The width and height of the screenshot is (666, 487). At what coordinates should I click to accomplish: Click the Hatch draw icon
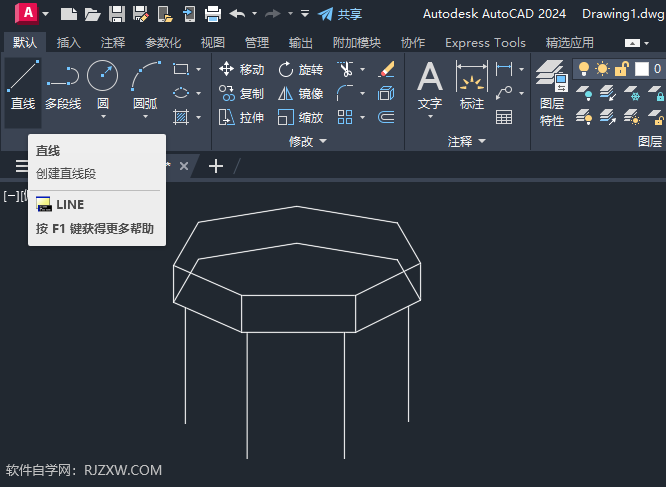point(181,116)
